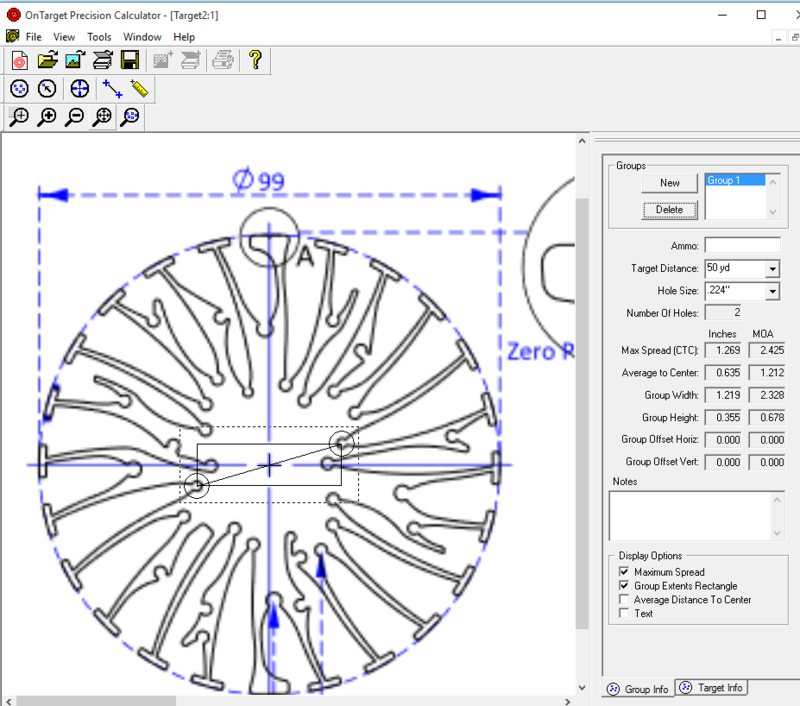Check Average Distance To Center option

pyautogui.click(x=623, y=599)
